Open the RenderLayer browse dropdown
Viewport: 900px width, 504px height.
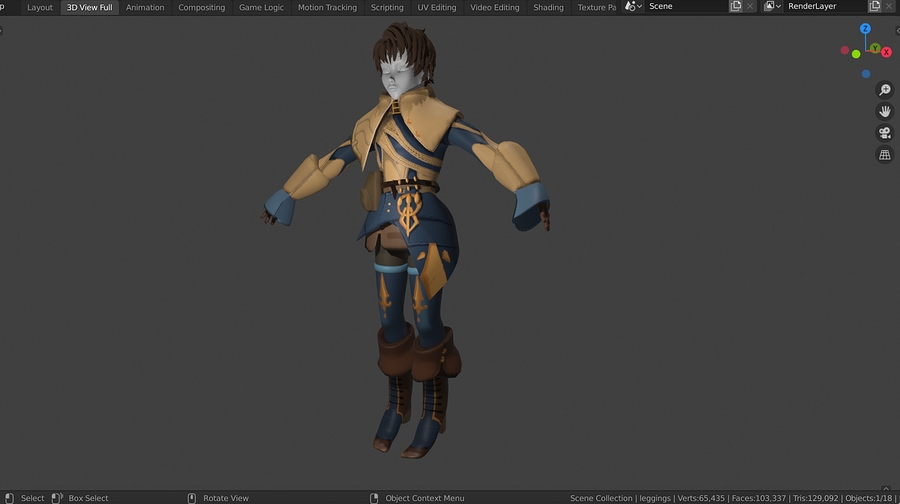[772, 7]
